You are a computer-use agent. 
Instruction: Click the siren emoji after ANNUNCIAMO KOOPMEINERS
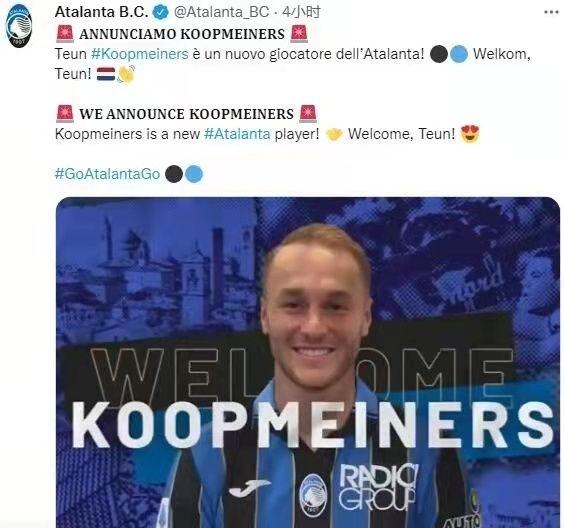click(x=299, y=34)
